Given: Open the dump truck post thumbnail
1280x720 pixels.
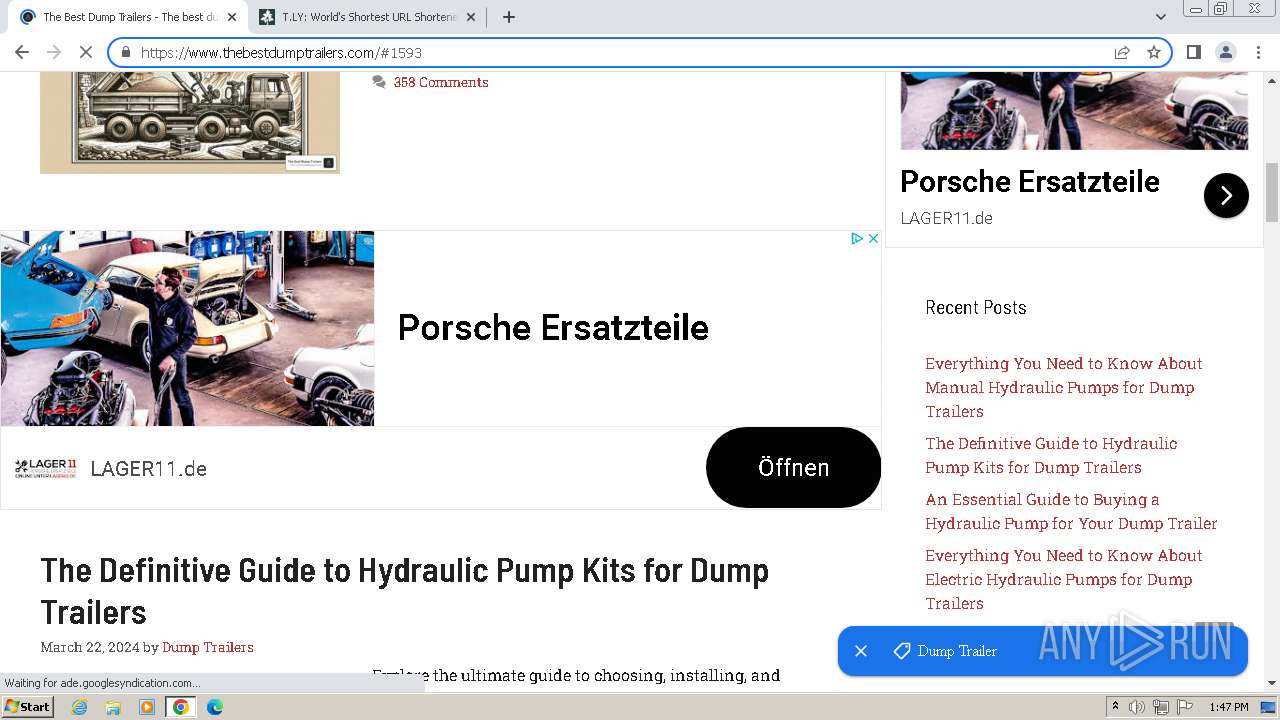Looking at the screenshot, I should pyautogui.click(x=190, y=123).
